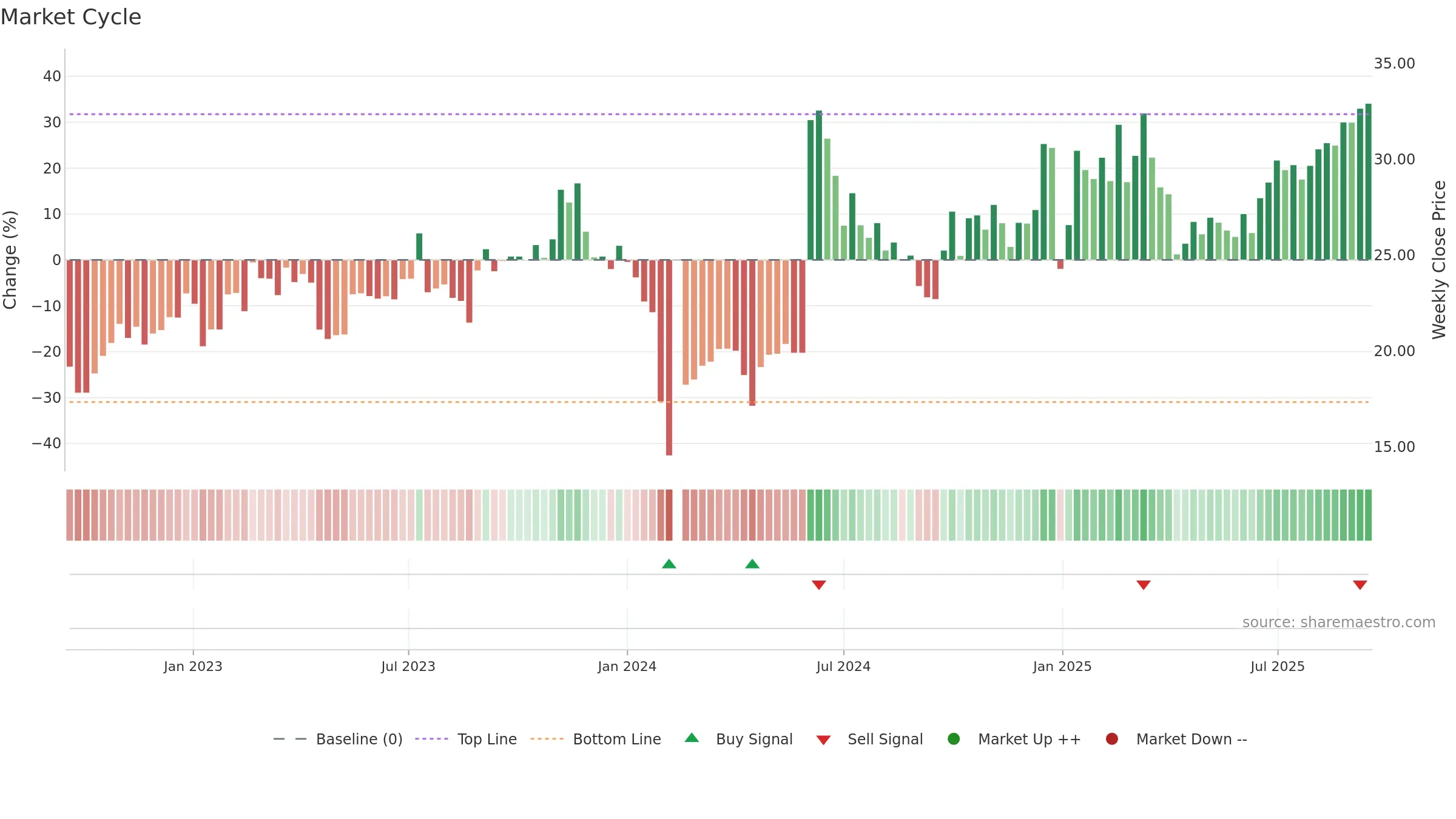Click the red Market Down circle in legend
1456x819 pixels.
[x=1112, y=739]
